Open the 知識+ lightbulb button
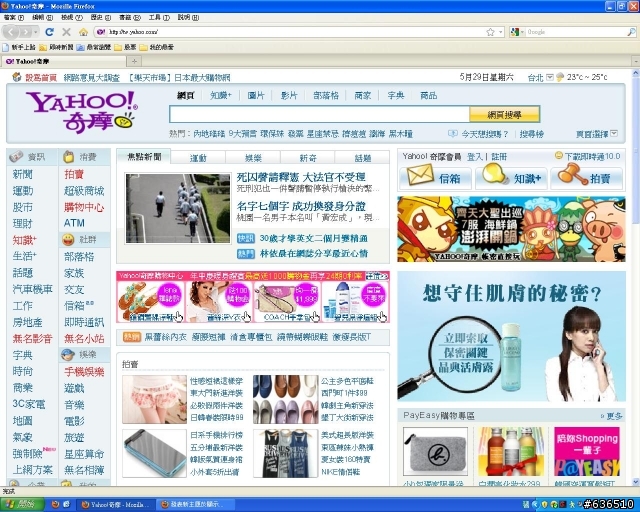 (511, 178)
